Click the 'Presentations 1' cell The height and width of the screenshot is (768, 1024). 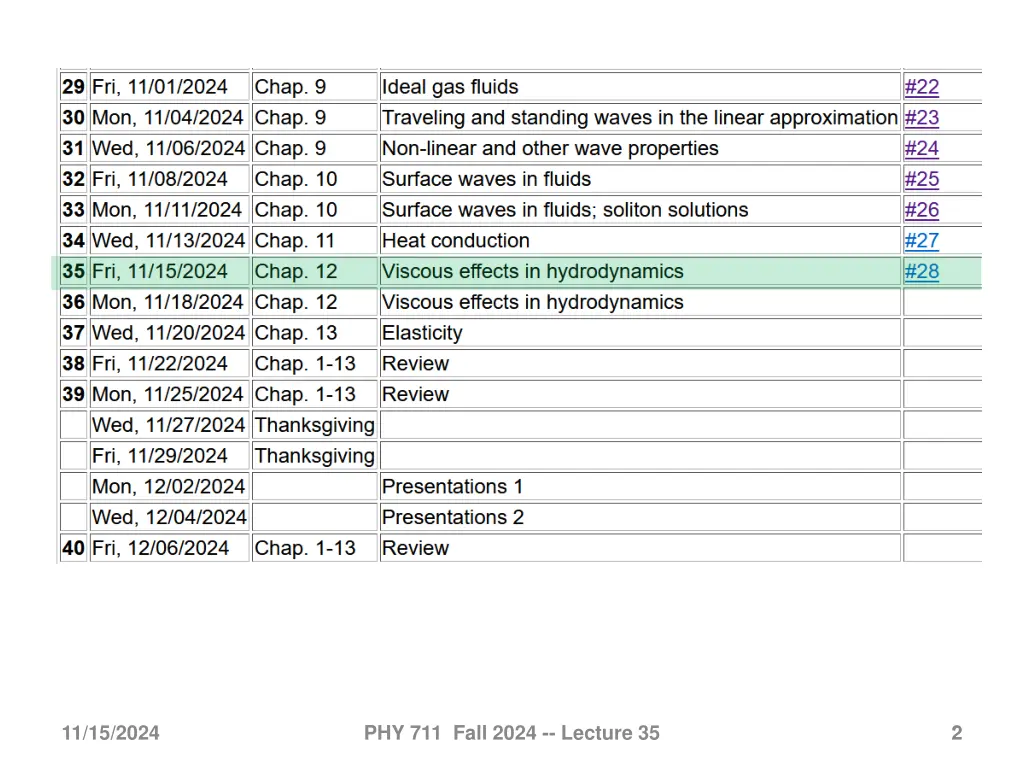tap(452, 487)
